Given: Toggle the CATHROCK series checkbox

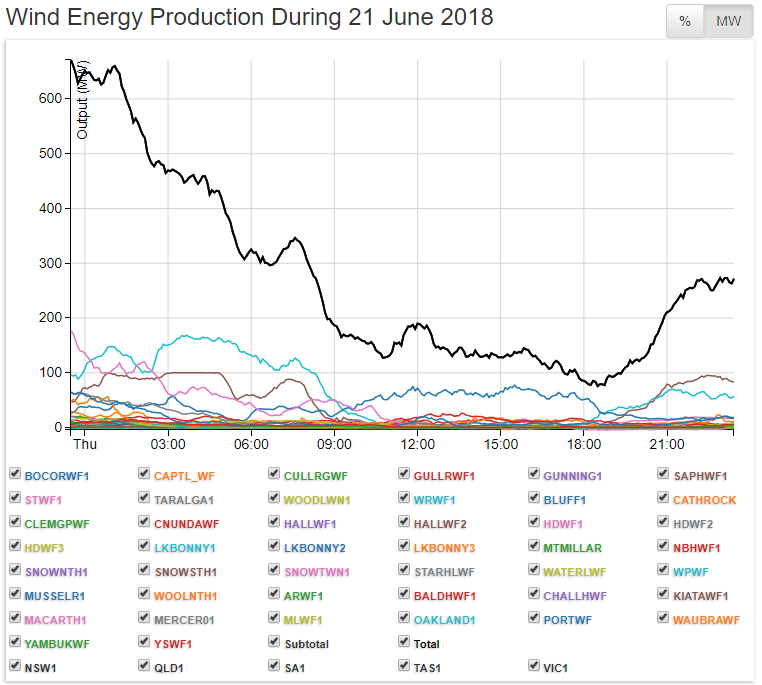Looking at the screenshot, I should pyautogui.click(x=664, y=498).
